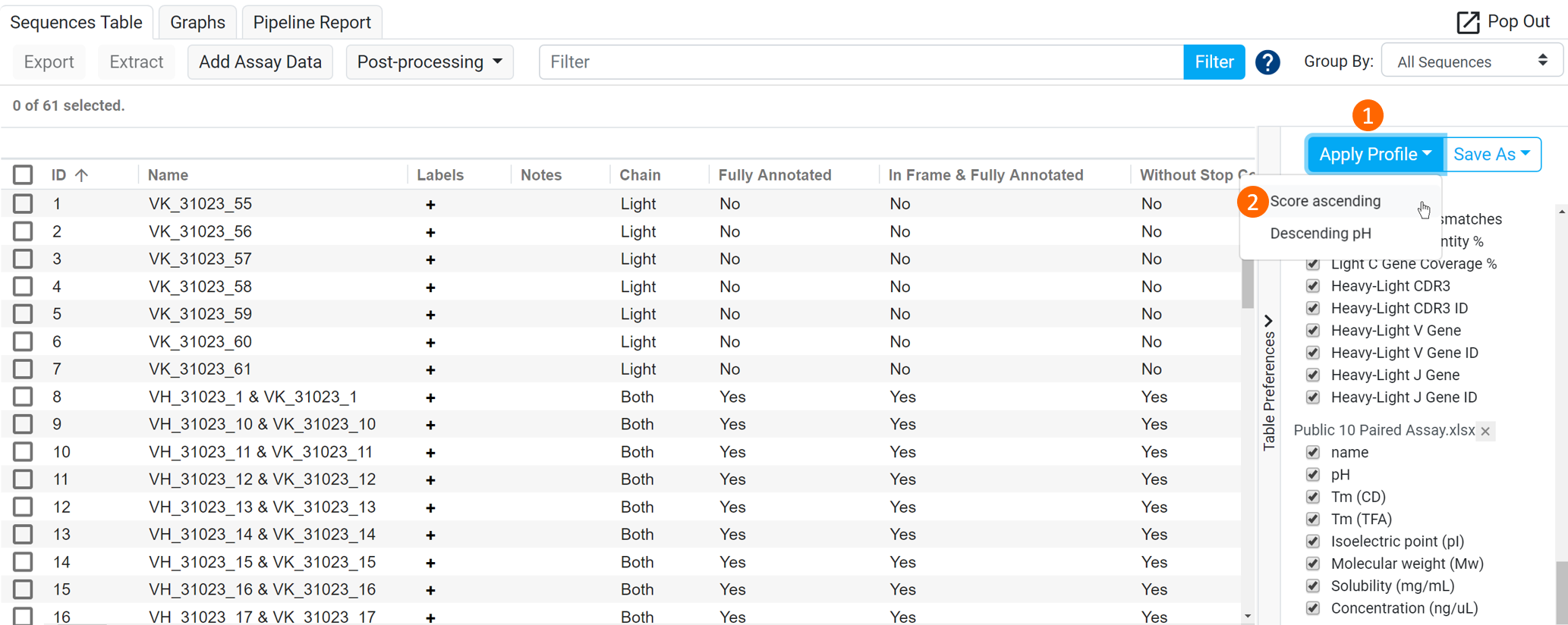
Task: Uncheck the pH column checkbox
Action: (1312, 475)
